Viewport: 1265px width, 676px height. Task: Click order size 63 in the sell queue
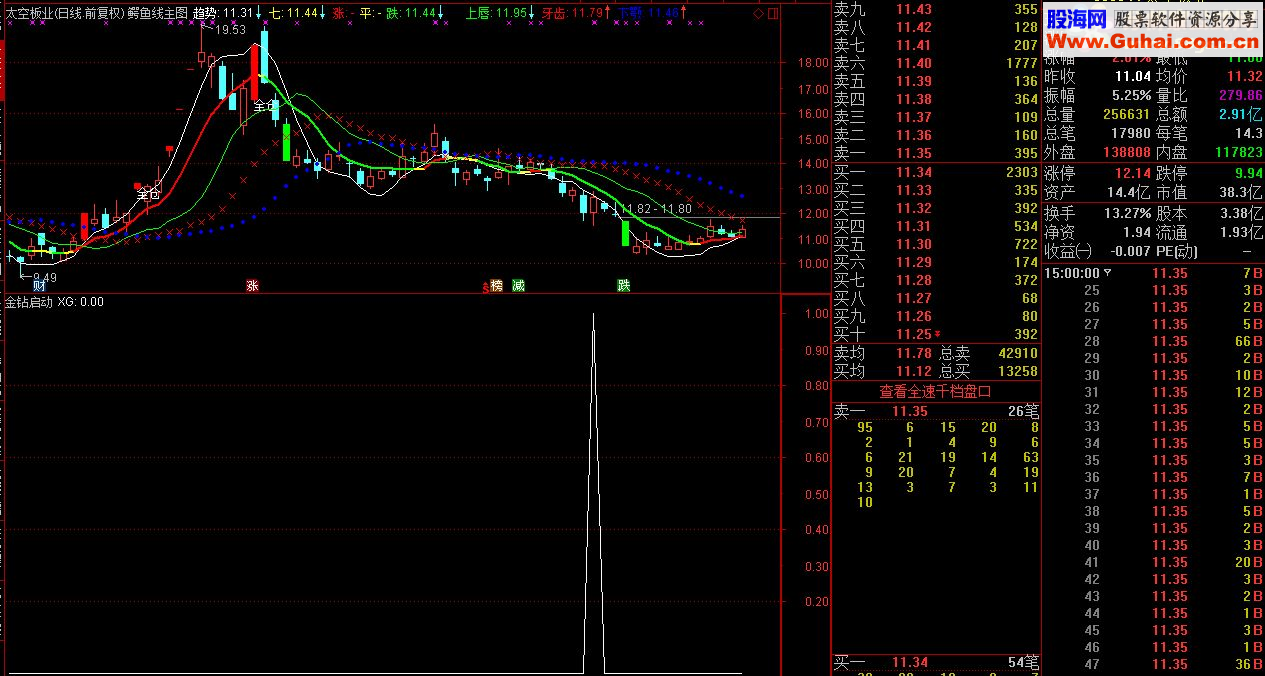click(x=1030, y=457)
